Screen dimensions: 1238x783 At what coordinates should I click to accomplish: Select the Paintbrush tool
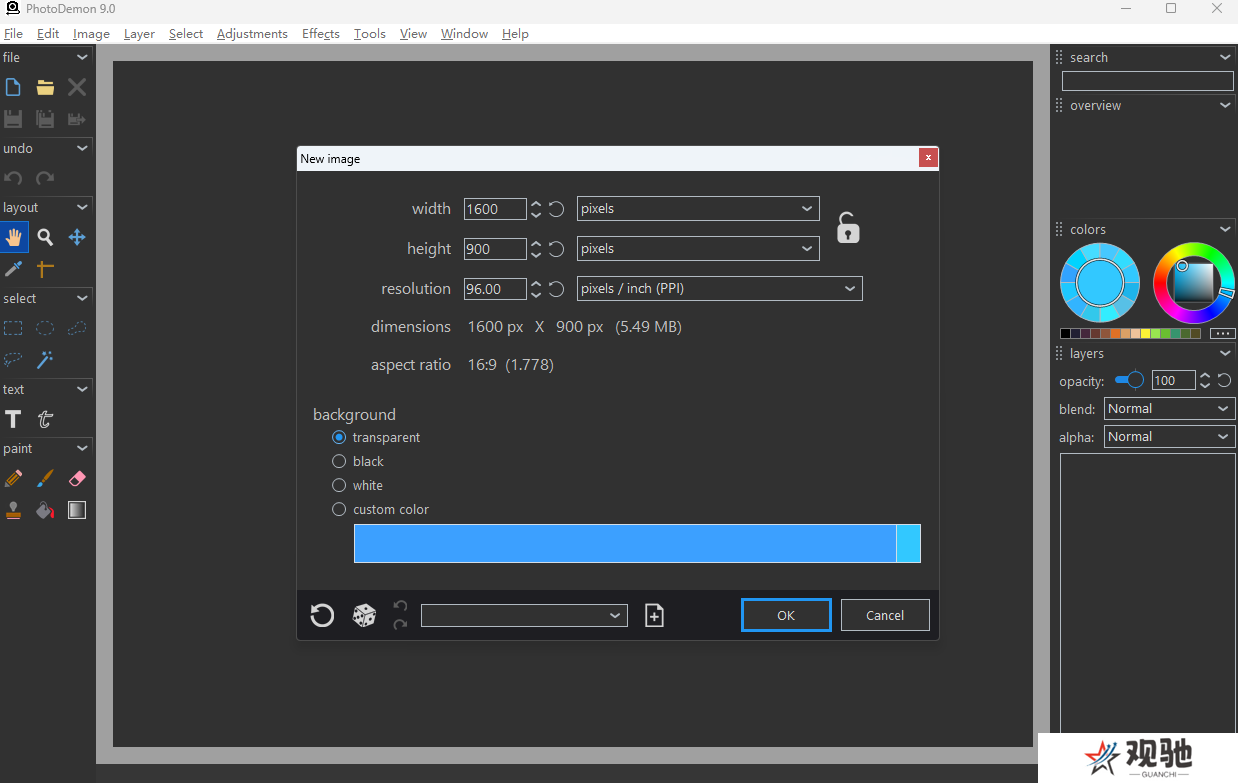pyautogui.click(x=45, y=478)
